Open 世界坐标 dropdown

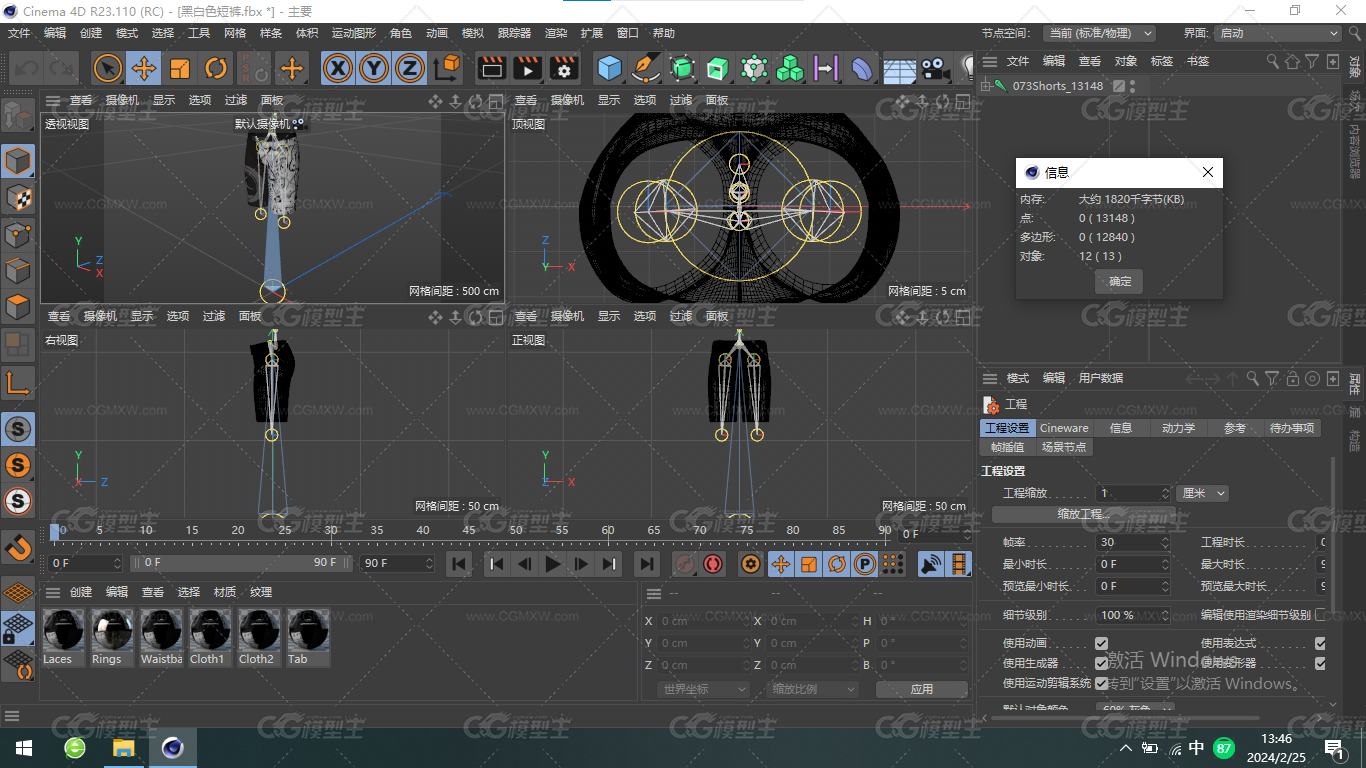[x=704, y=689]
